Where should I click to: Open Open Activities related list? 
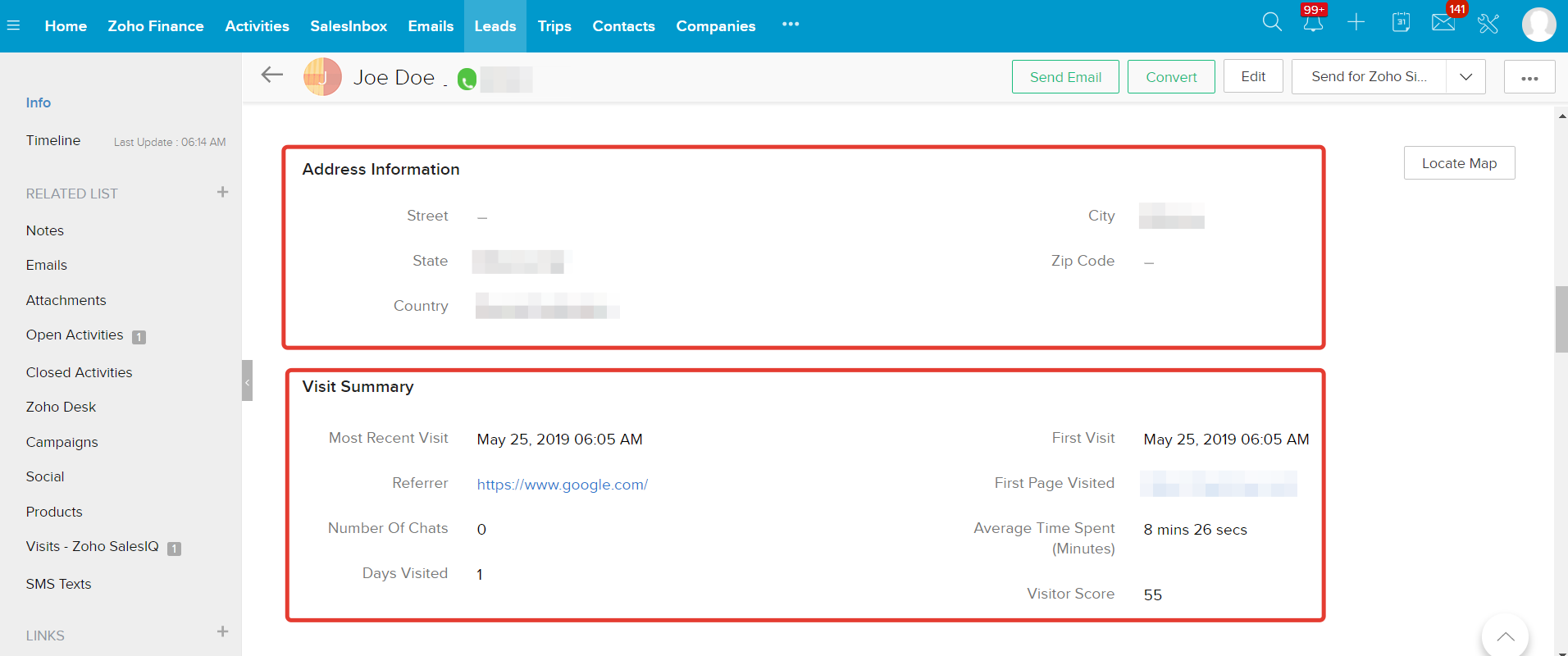pyautogui.click(x=75, y=335)
